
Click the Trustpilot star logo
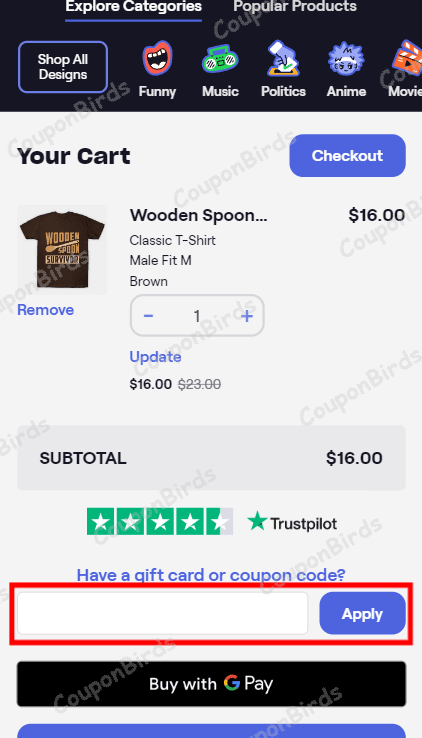click(292, 522)
